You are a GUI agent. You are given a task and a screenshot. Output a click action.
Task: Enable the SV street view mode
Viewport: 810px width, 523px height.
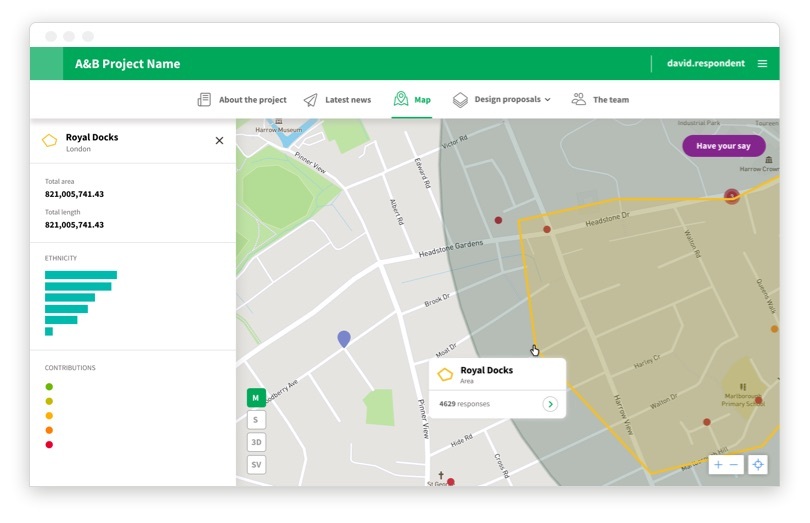tap(256, 465)
